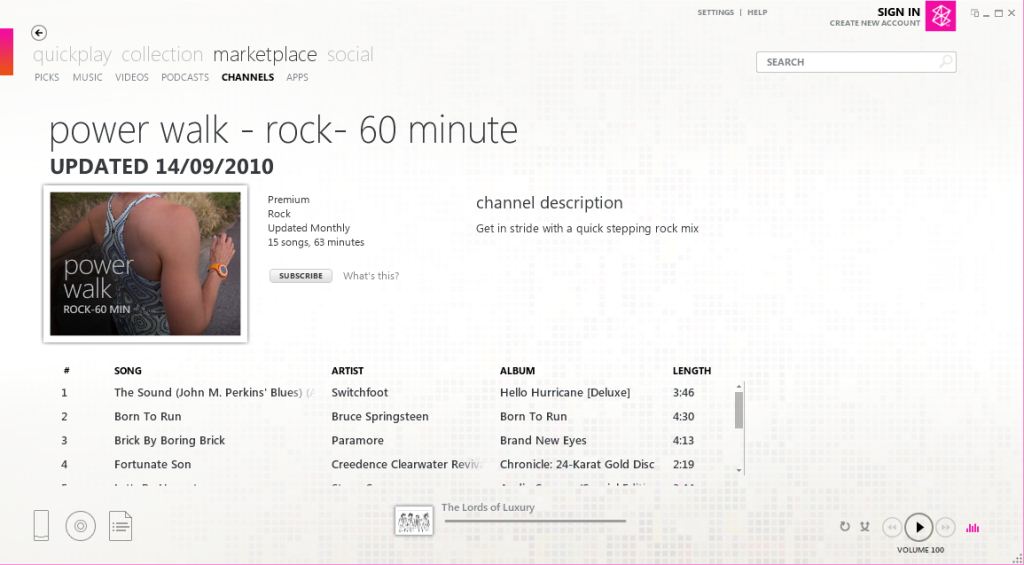Click Create New Account
1024x565 pixels.
click(875, 23)
